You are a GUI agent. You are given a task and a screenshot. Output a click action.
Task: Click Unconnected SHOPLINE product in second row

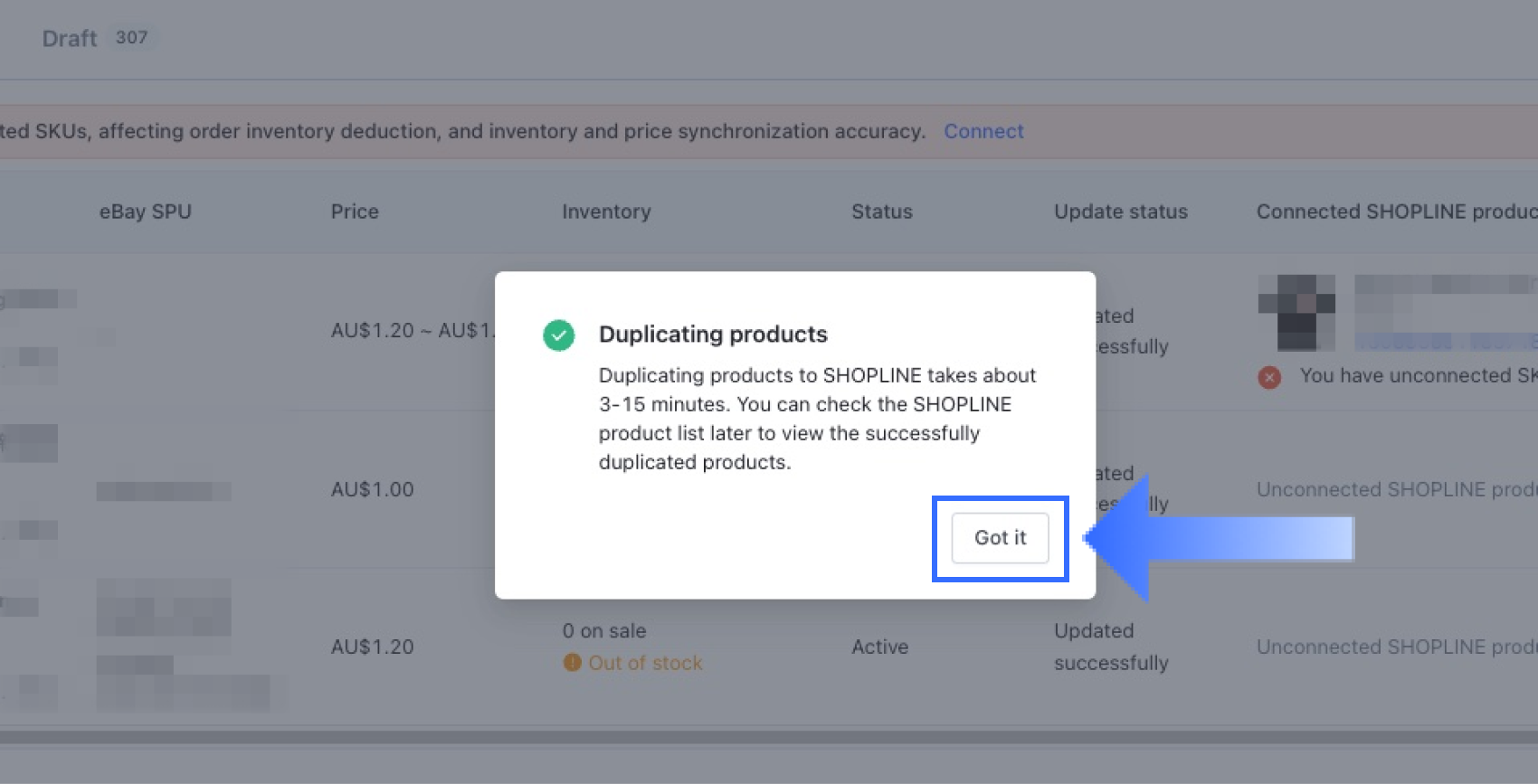(1395, 489)
